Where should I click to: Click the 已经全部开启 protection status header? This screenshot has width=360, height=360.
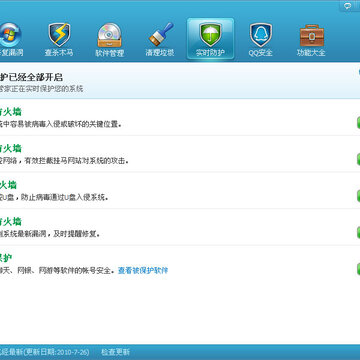[x=31, y=77]
